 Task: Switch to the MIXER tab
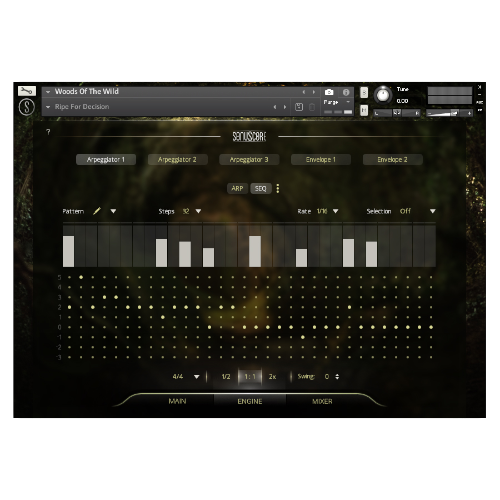point(322,401)
